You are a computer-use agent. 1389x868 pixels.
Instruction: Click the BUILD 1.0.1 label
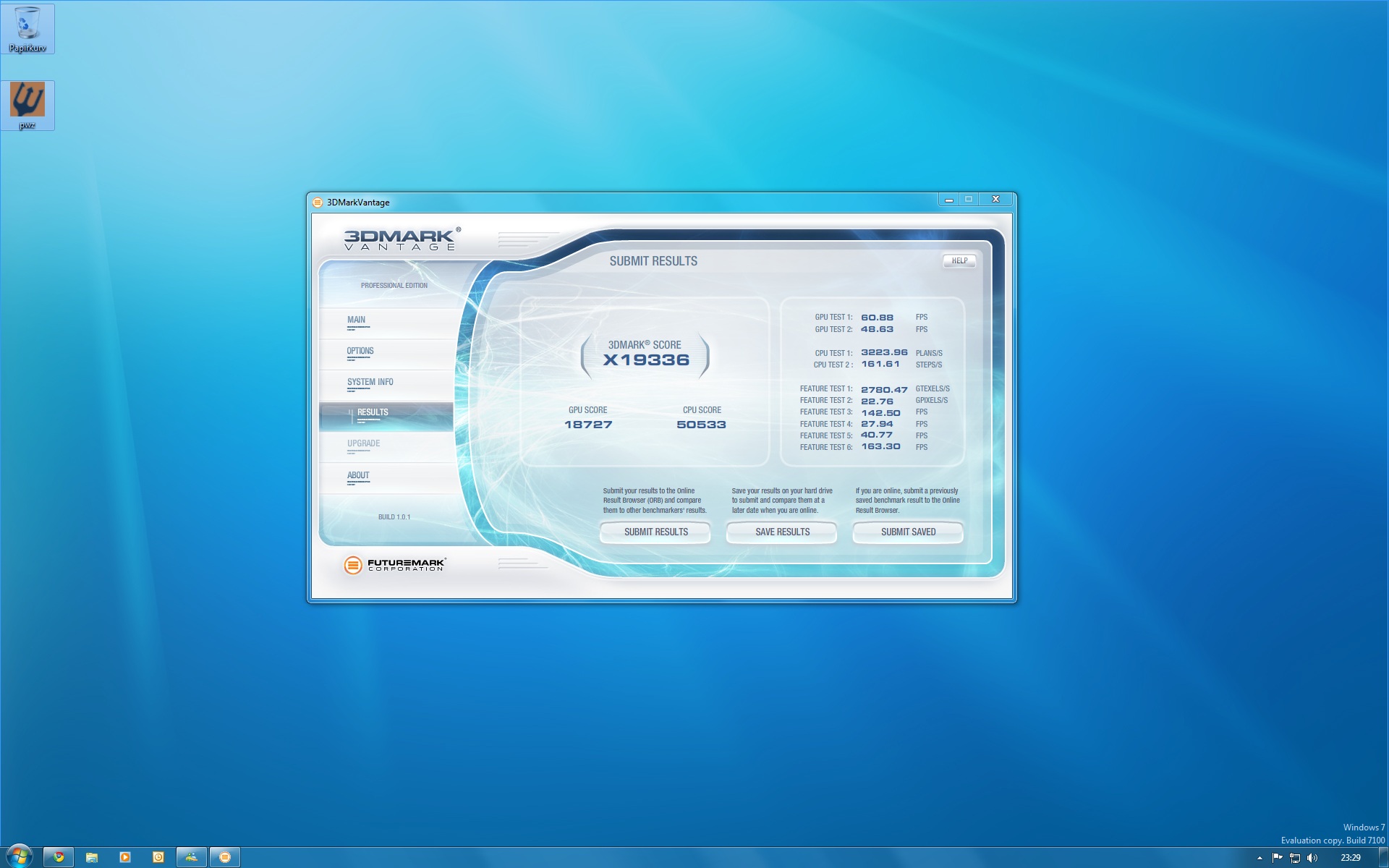point(394,517)
